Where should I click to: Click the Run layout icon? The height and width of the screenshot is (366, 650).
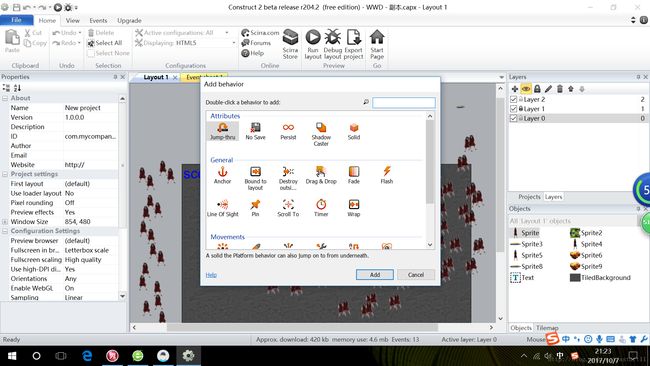(x=313, y=37)
